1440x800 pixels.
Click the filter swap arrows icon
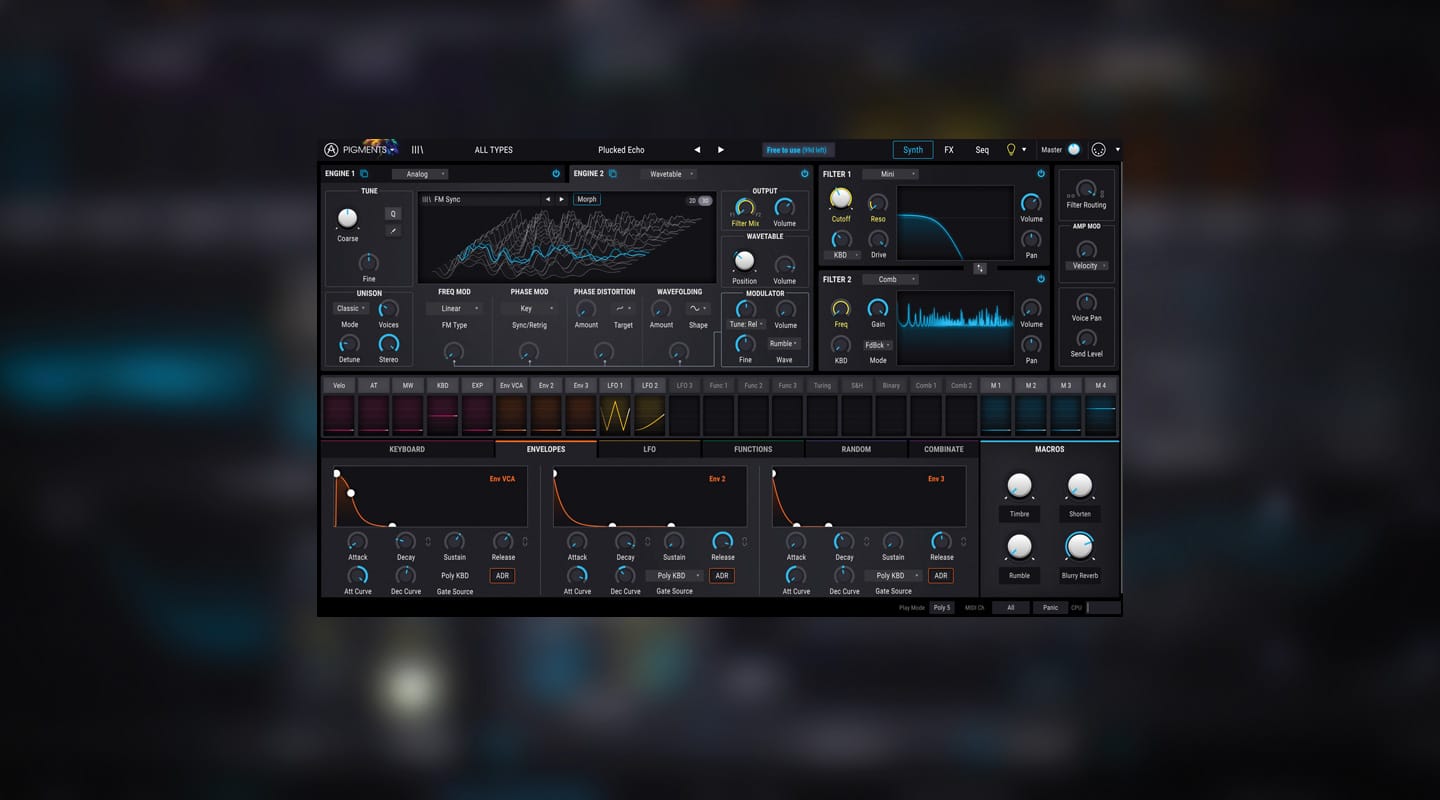click(x=980, y=268)
